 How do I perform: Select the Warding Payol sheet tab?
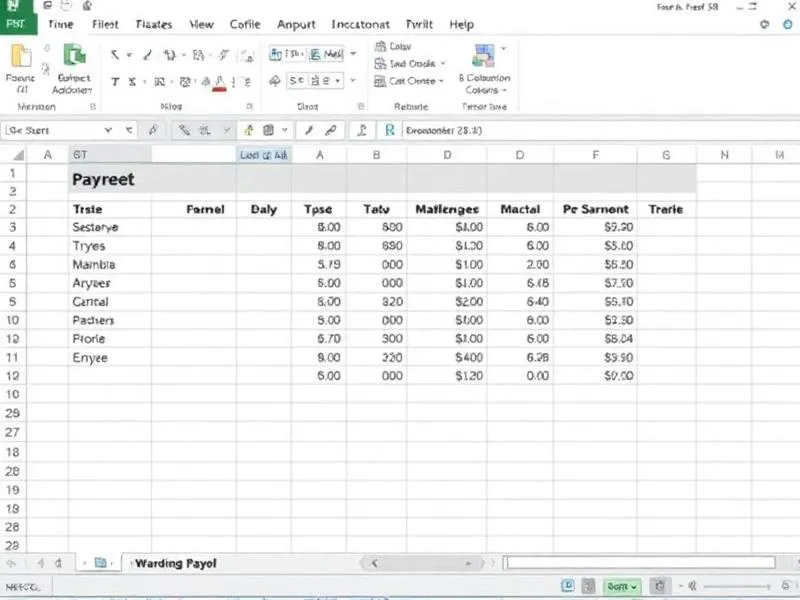[176, 563]
